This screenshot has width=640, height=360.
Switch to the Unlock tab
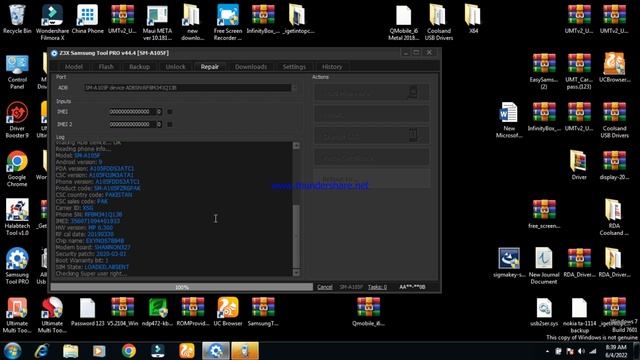click(x=176, y=67)
